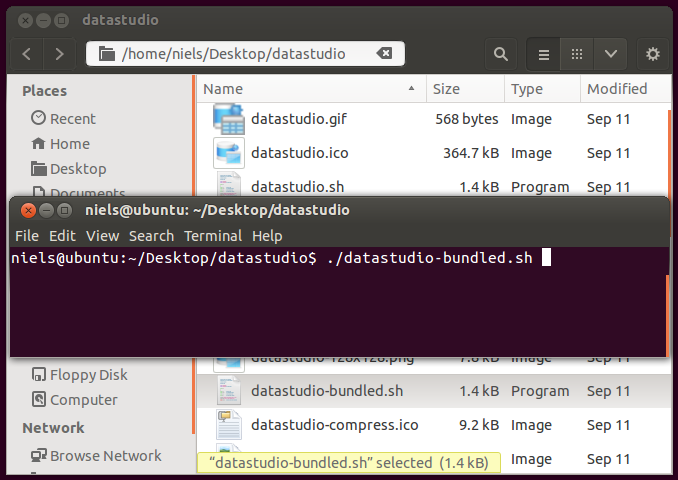Go back to the previous folder

(x=27, y=54)
